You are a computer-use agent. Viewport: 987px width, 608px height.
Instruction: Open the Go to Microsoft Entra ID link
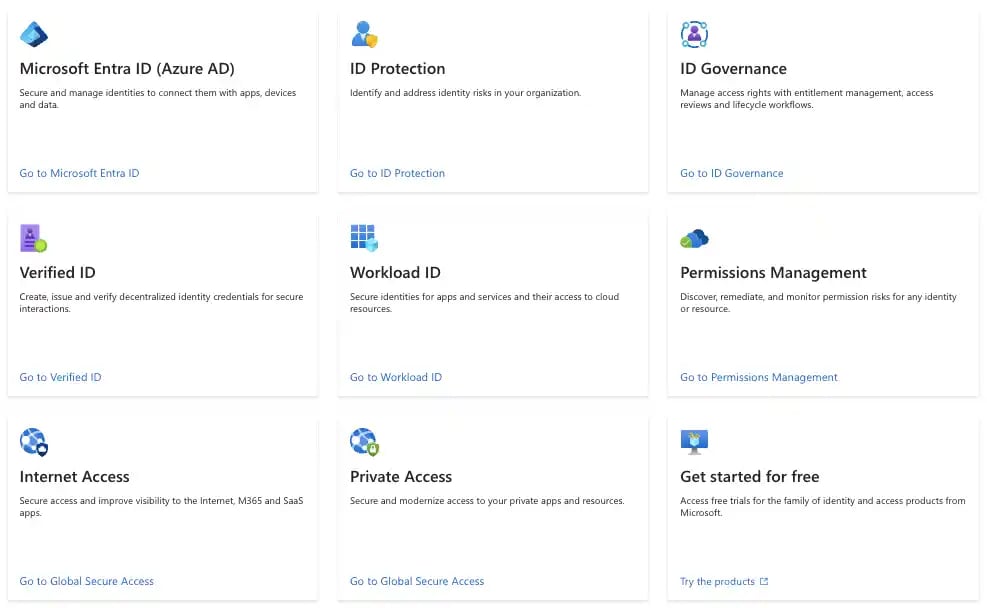click(x=79, y=173)
